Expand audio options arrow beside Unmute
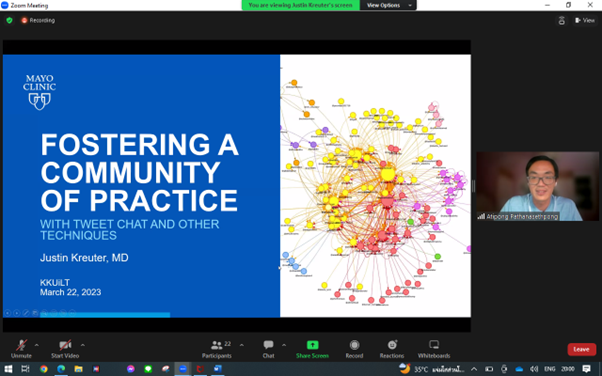Image resolution: width=602 pixels, height=376 pixels. tap(36, 345)
